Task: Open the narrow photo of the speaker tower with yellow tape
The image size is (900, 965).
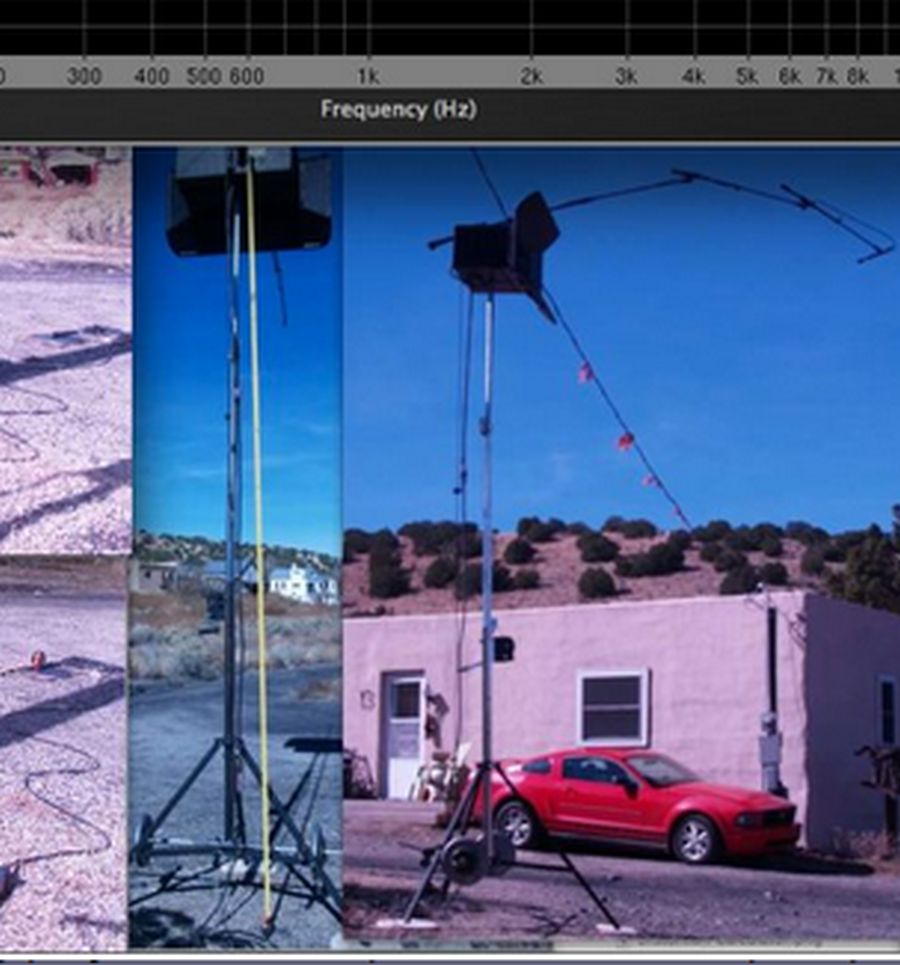Action: coord(236,547)
